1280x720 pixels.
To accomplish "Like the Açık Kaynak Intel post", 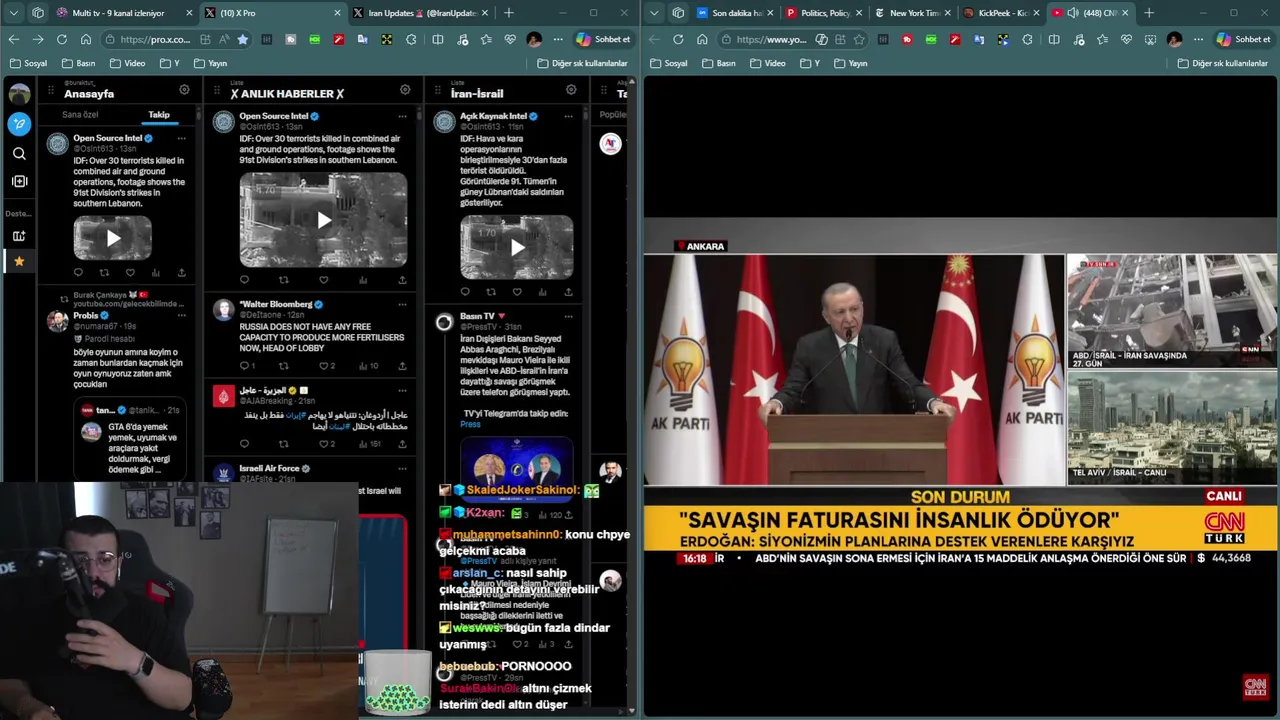I will (517, 292).
